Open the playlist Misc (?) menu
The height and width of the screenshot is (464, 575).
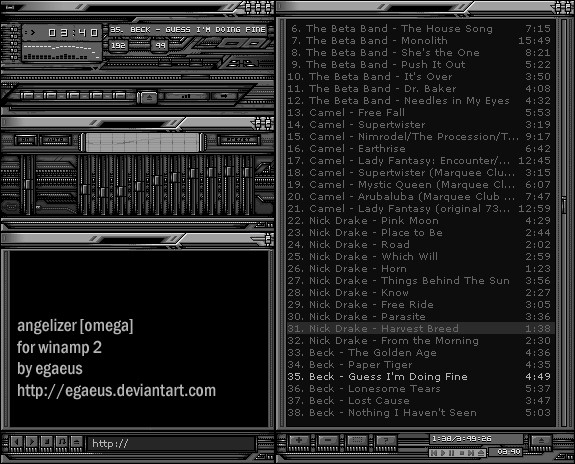click(x=386, y=440)
